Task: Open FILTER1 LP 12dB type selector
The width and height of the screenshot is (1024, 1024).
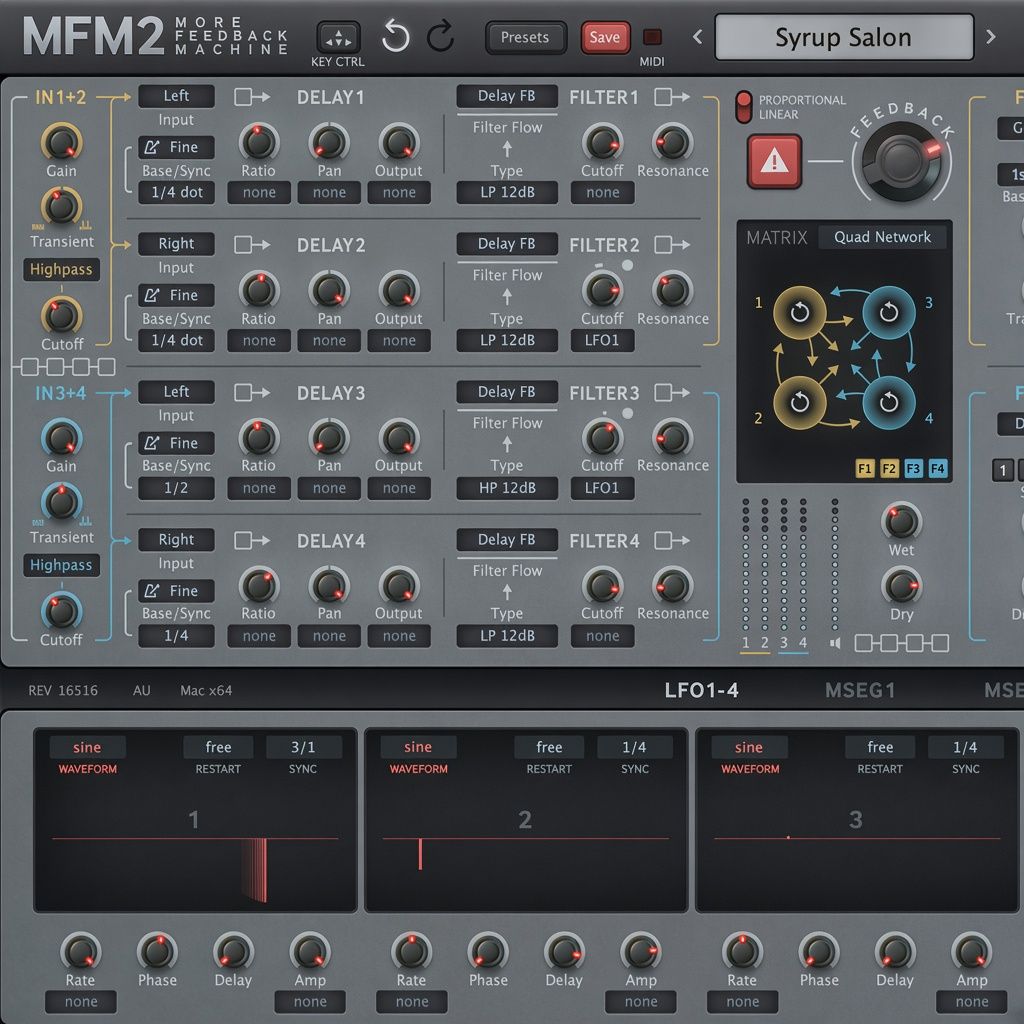Action: pos(507,193)
